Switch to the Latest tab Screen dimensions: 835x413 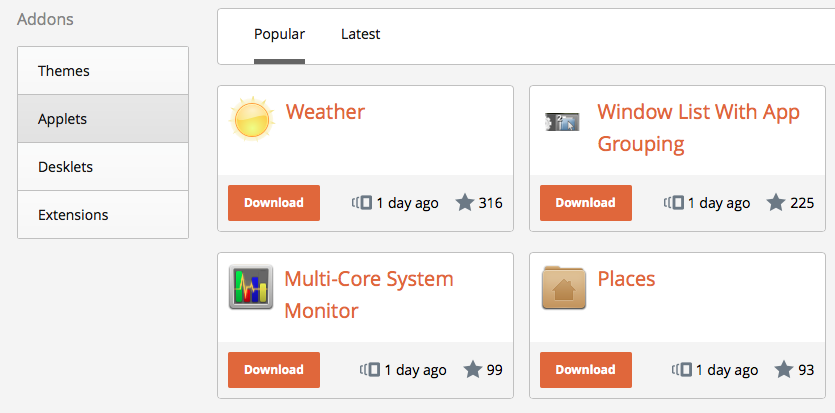coord(361,34)
